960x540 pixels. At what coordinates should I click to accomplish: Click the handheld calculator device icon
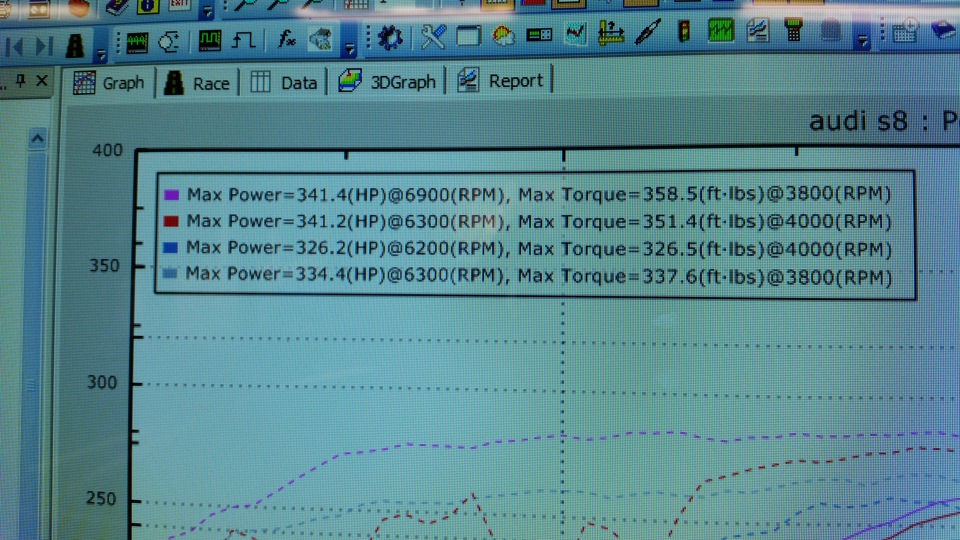coord(793,29)
